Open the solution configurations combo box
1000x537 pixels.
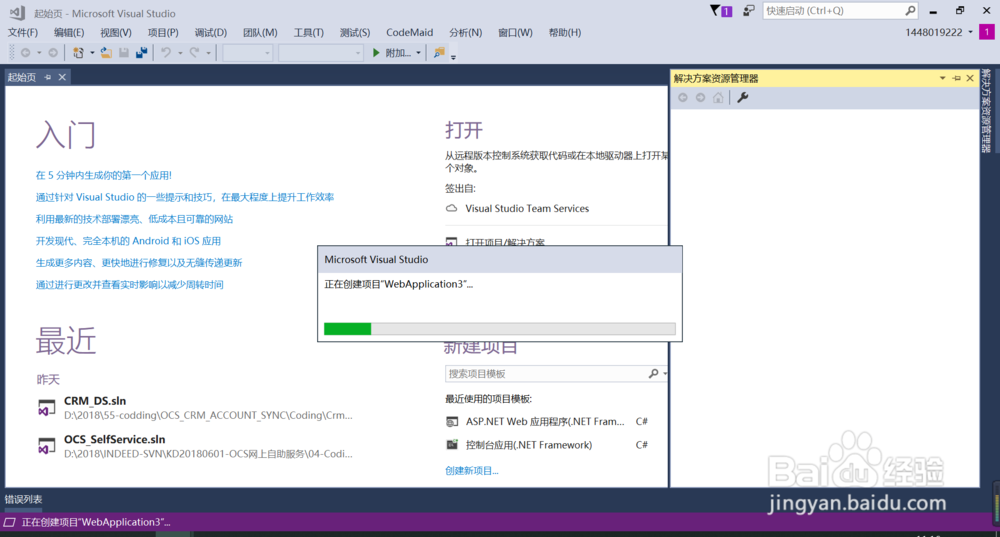[x=248, y=53]
